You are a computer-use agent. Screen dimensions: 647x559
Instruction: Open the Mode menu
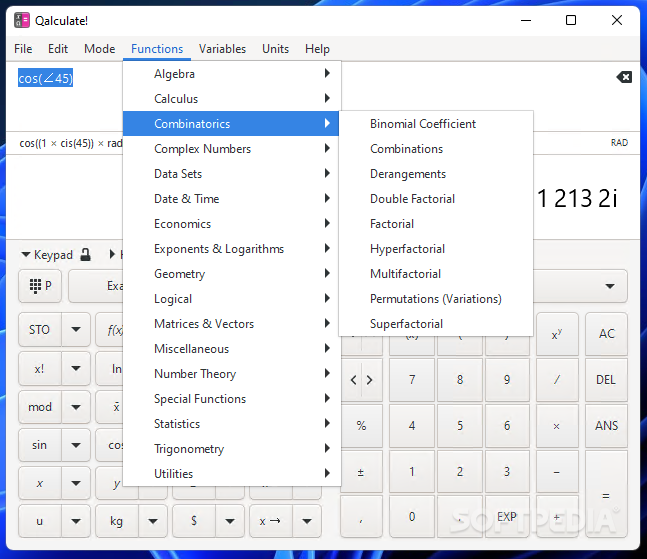click(x=99, y=49)
